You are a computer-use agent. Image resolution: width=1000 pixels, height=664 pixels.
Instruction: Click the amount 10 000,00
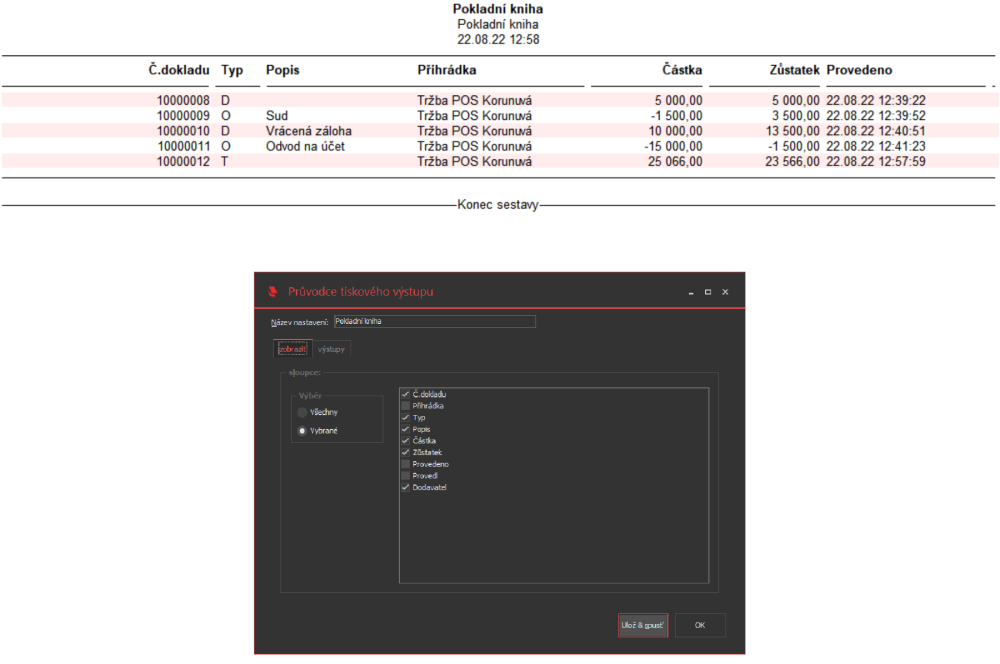pos(675,131)
